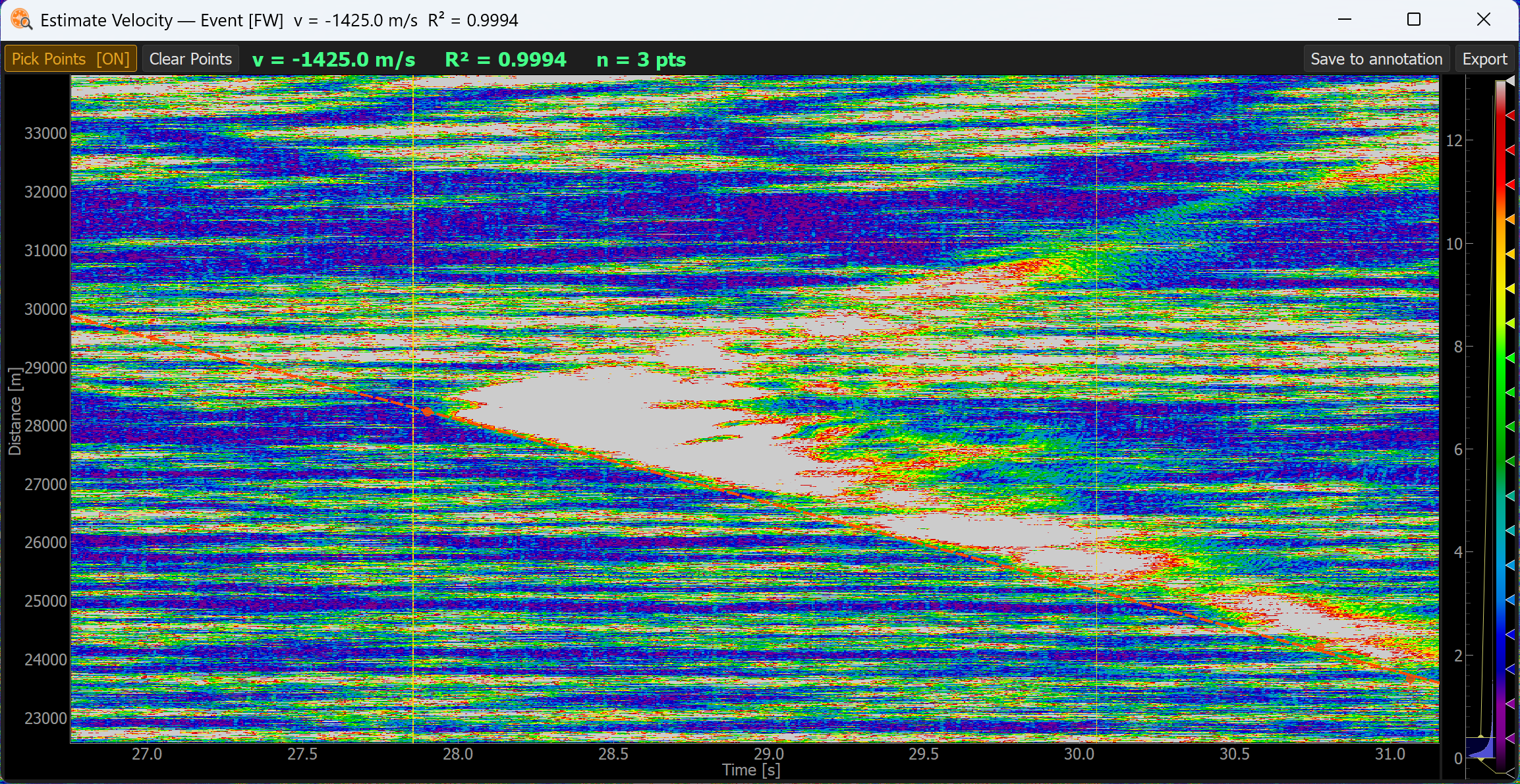Click the yellow vertical line near 30.05 s
The height and width of the screenshot is (784, 1520).
click(1096, 408)
